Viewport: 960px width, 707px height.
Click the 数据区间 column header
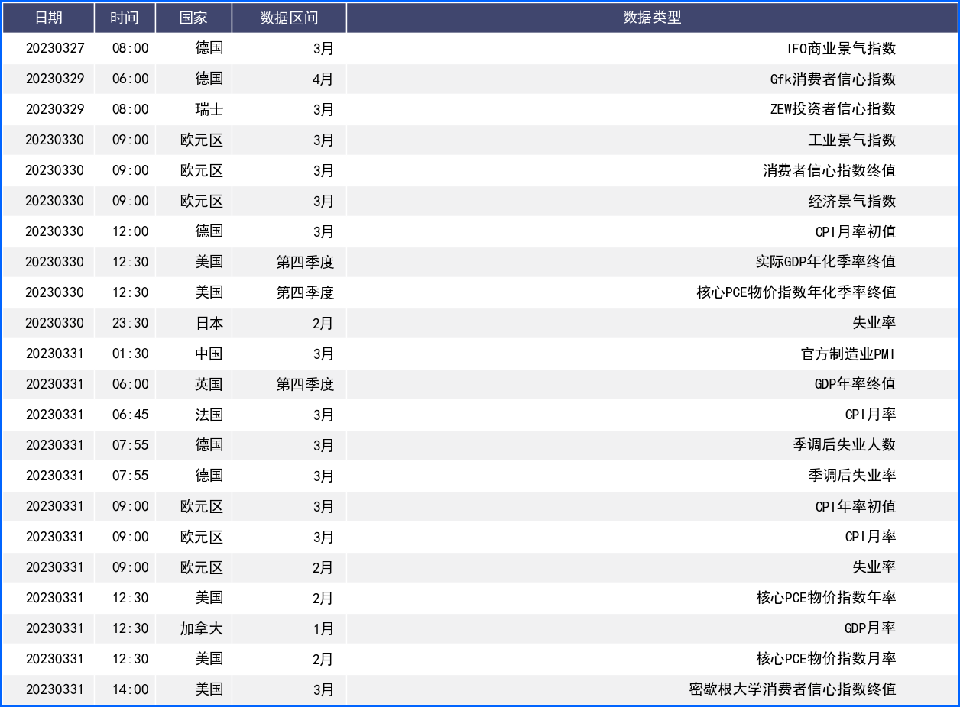tap(289, 18)
